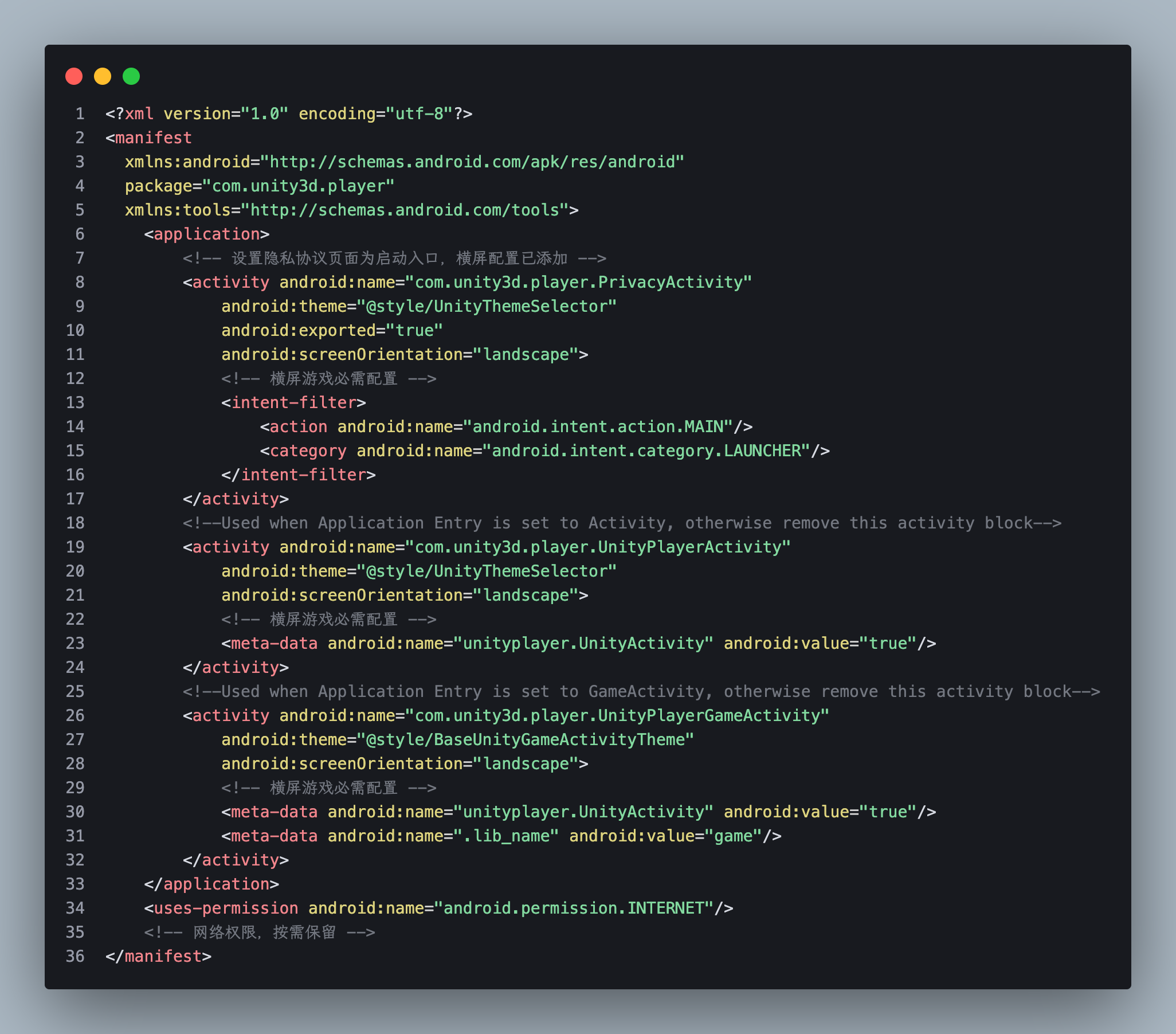Click the xmlns:android schema URL string
The image size is (1176, 1034).
(x=472, y=162)
